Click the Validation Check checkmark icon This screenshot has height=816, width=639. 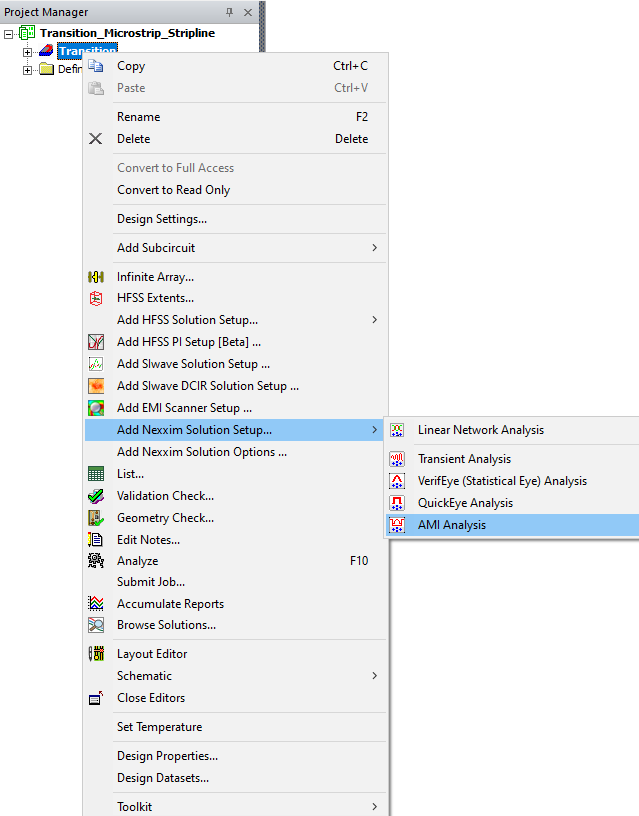coord(96,496)
